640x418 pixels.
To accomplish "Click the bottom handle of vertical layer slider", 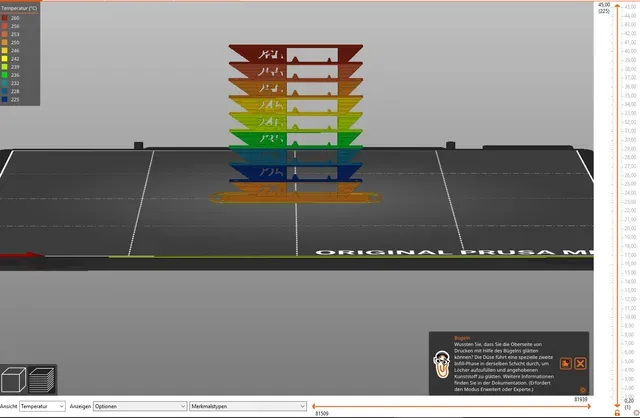I will tap(617, 405).
